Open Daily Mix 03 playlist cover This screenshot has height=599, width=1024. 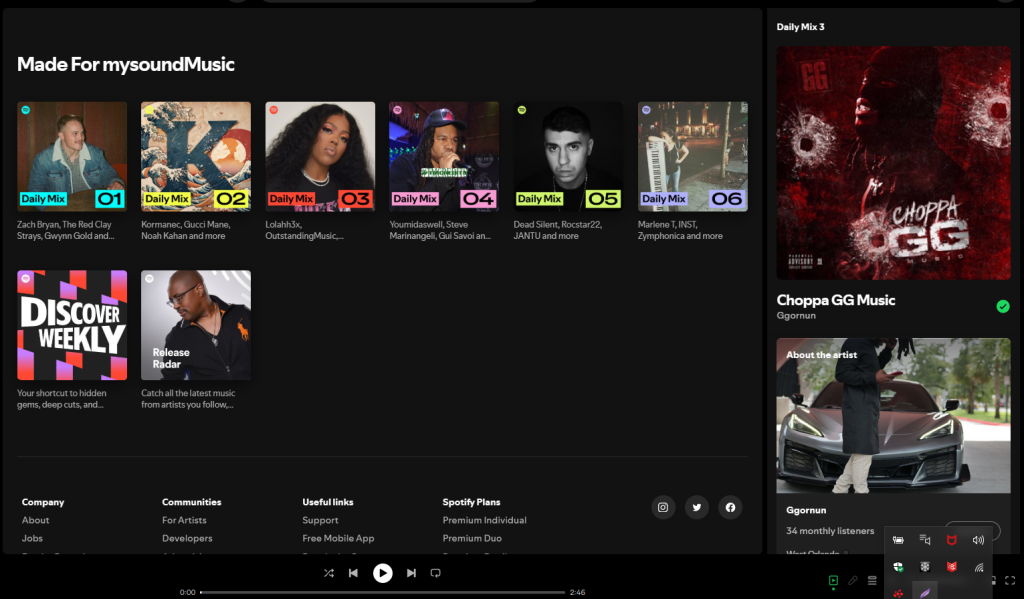tap(320, 157)
